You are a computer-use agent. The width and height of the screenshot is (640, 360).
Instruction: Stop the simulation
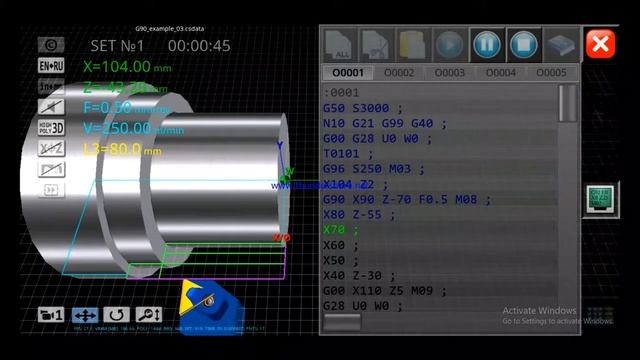pos(524,45)
